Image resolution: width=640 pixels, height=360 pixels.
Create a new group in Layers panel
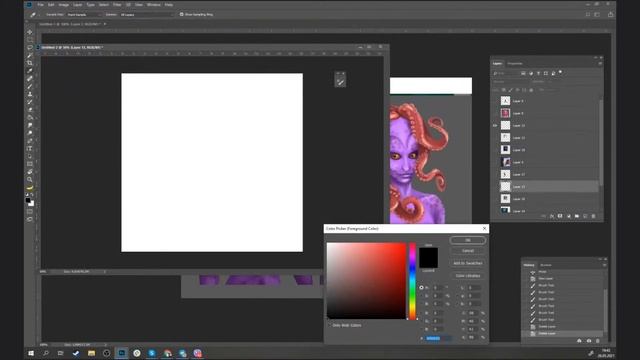[577, 216]
